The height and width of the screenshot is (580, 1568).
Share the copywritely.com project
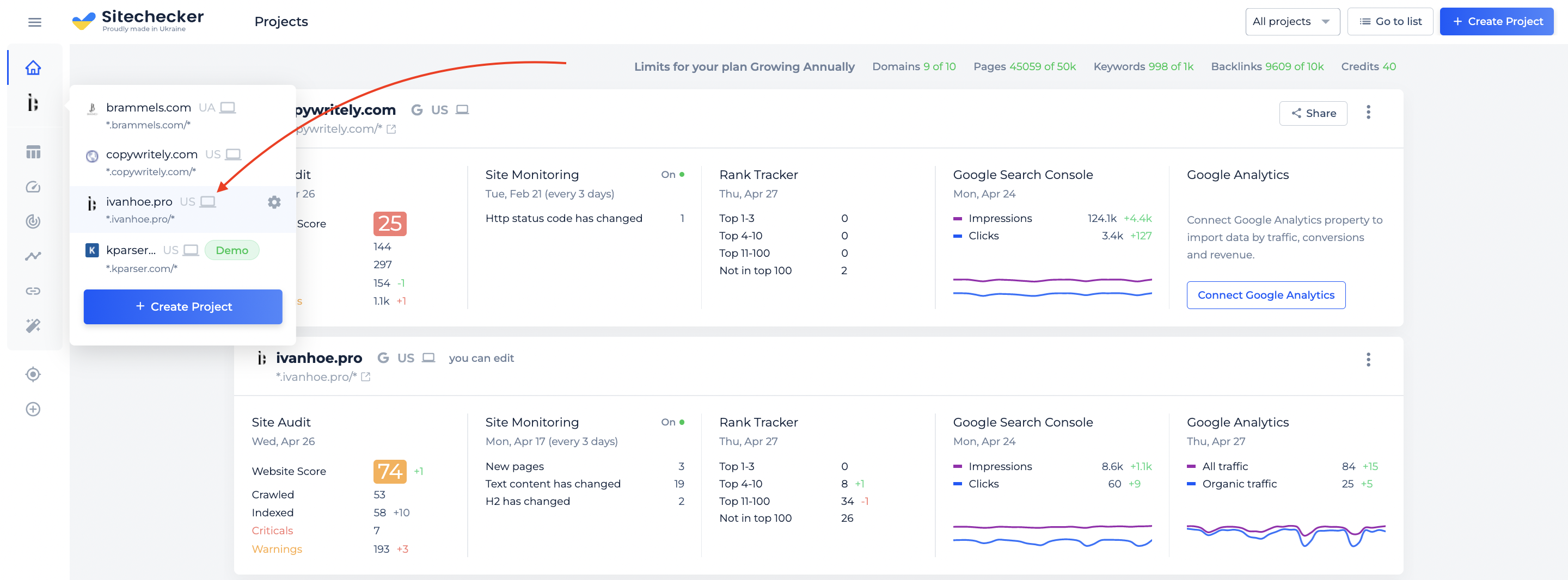pos(1313,113)
